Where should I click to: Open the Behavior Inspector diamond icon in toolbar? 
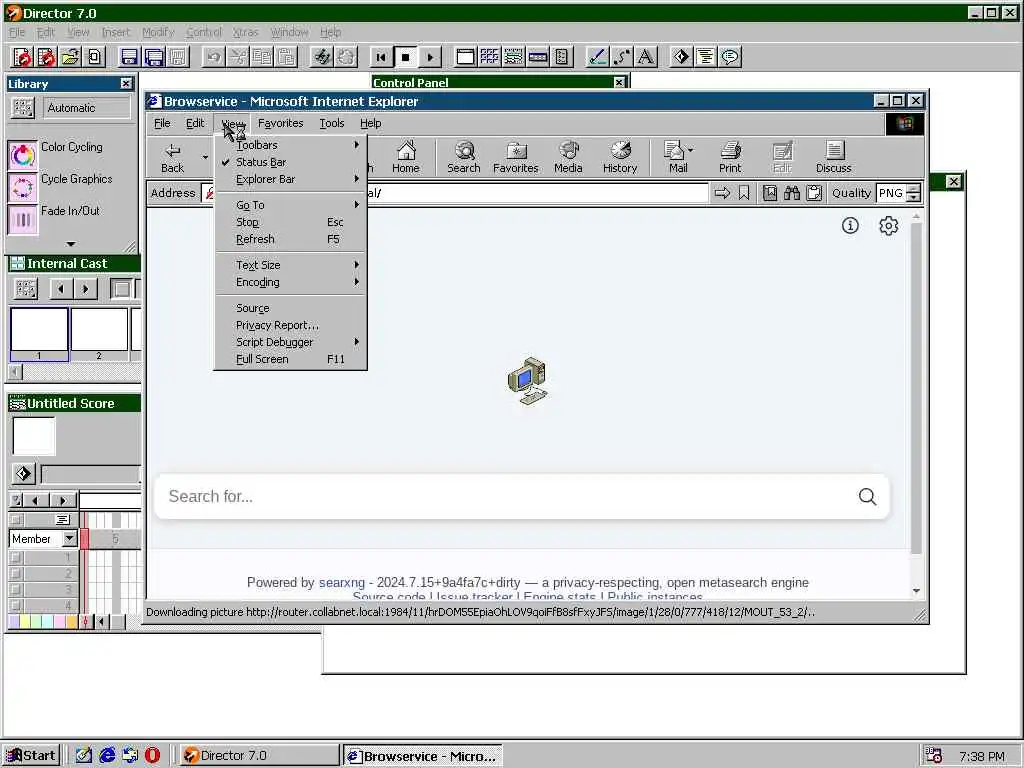point(681,57)
